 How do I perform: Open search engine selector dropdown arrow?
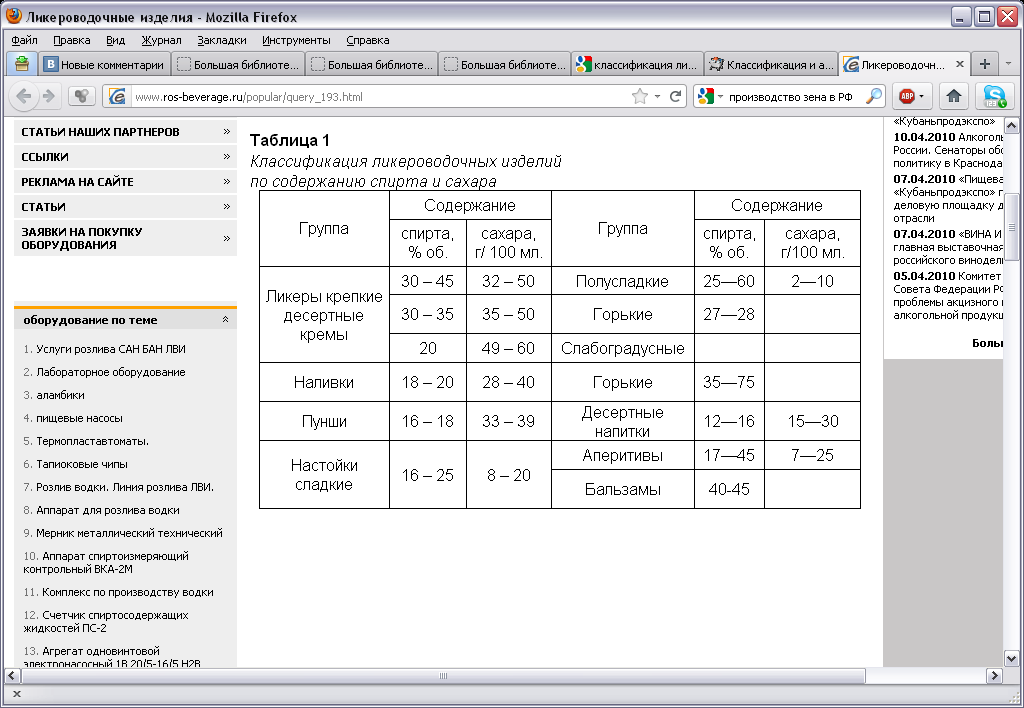[x=720, y=97]
